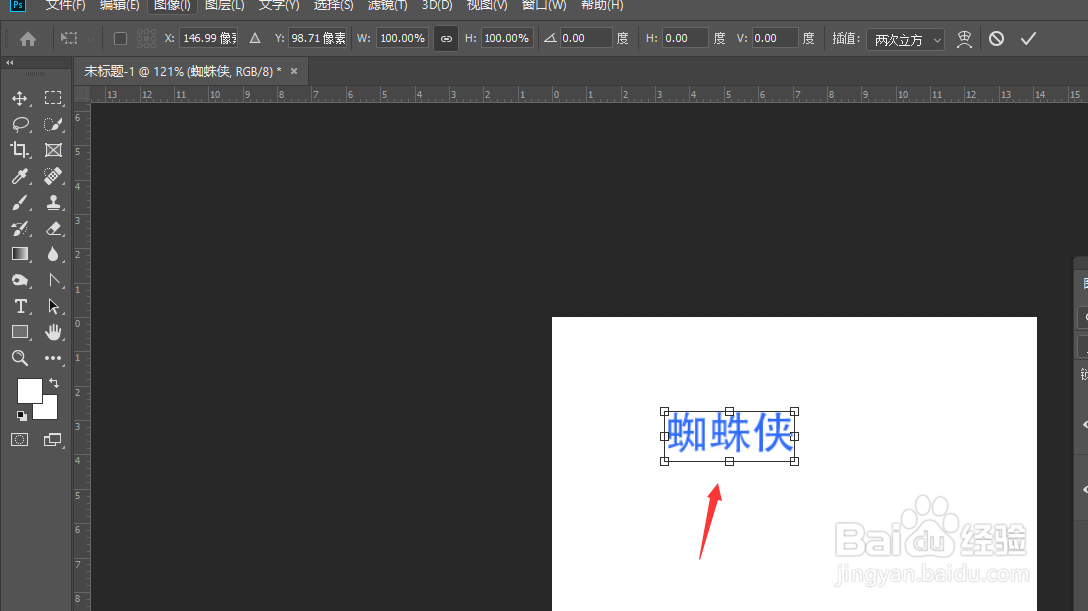Viewport: 1088px width, 611px height.
Task: Open the 窗口(W) menu
Action: point(544,6)
